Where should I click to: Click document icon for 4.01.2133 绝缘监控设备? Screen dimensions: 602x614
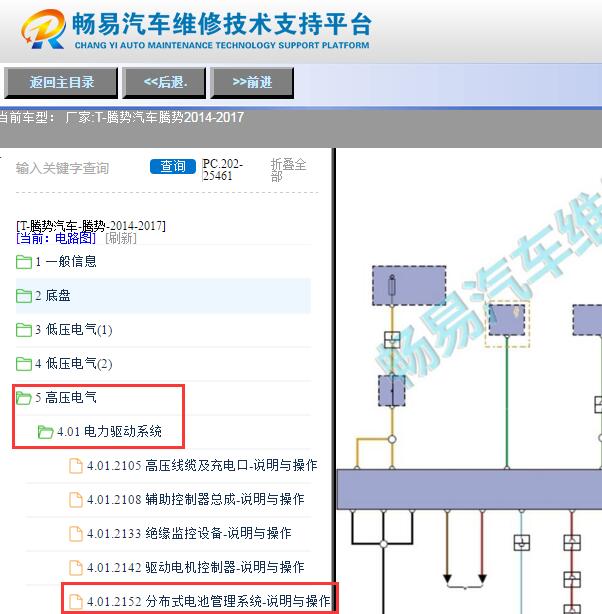[x=76, y=534]
